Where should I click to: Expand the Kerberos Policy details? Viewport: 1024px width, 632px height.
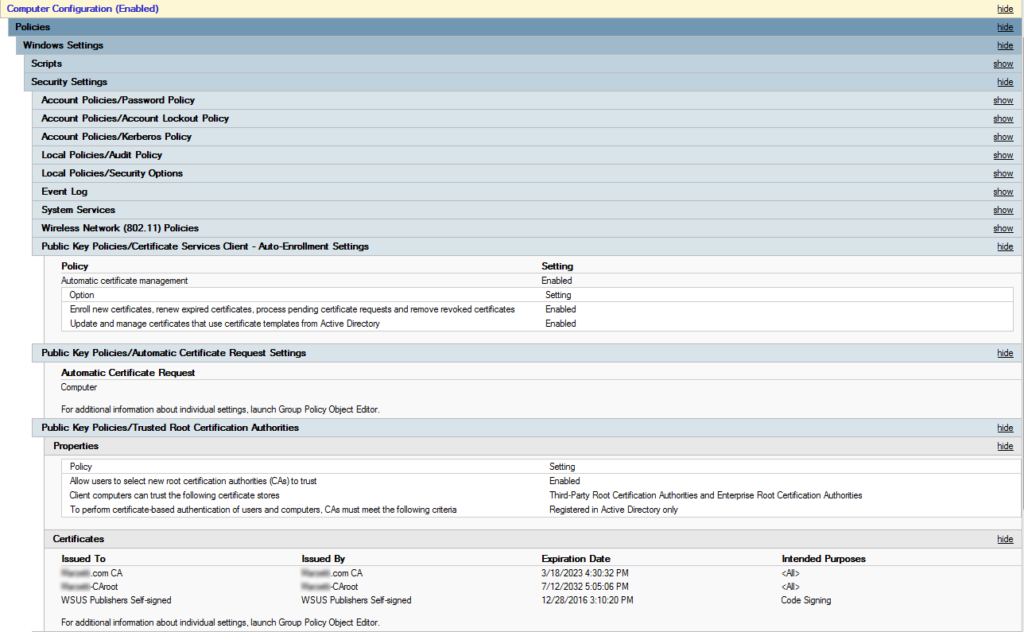[x=1003, y=136]
